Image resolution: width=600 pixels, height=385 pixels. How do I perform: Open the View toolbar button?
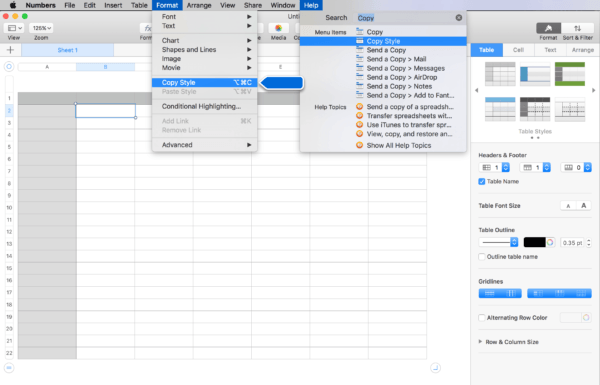point(14,28)
